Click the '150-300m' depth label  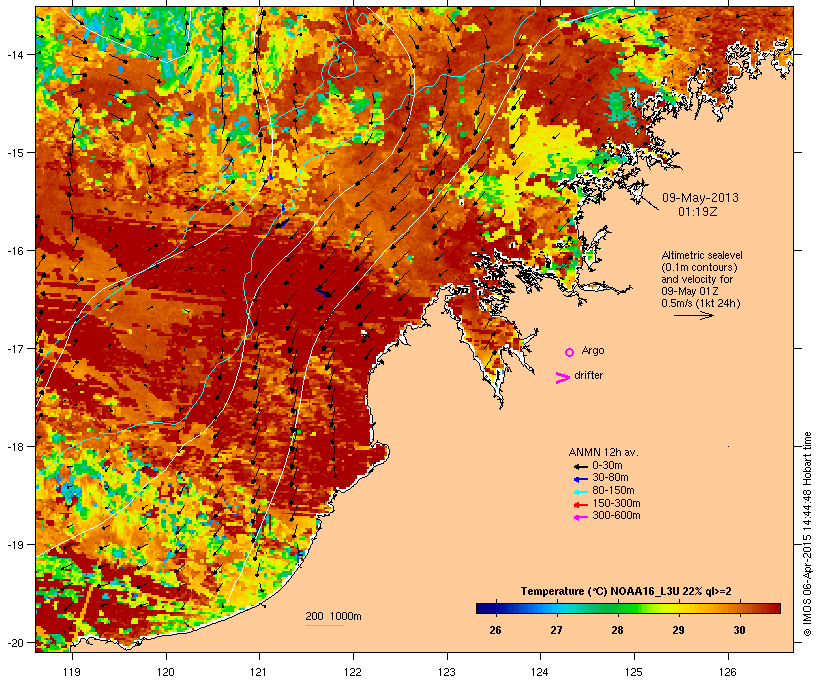[616, 503]
